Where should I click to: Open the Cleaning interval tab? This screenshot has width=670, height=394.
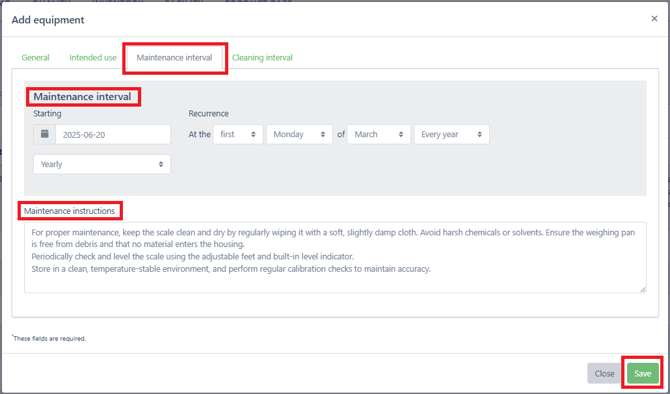pyautogui.click(x=262, y=58)
